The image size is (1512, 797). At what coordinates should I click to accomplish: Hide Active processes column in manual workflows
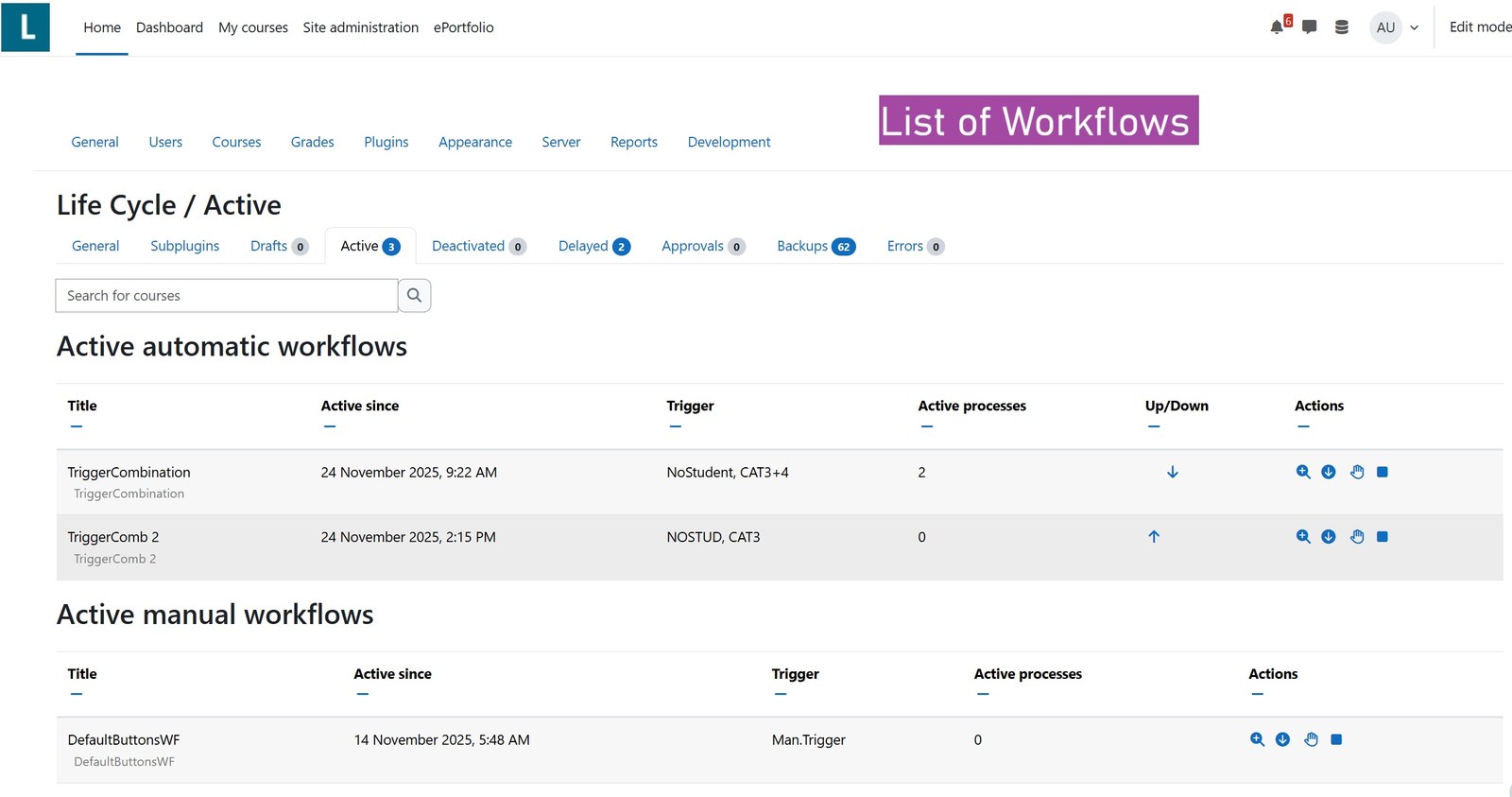pos(983,695)
